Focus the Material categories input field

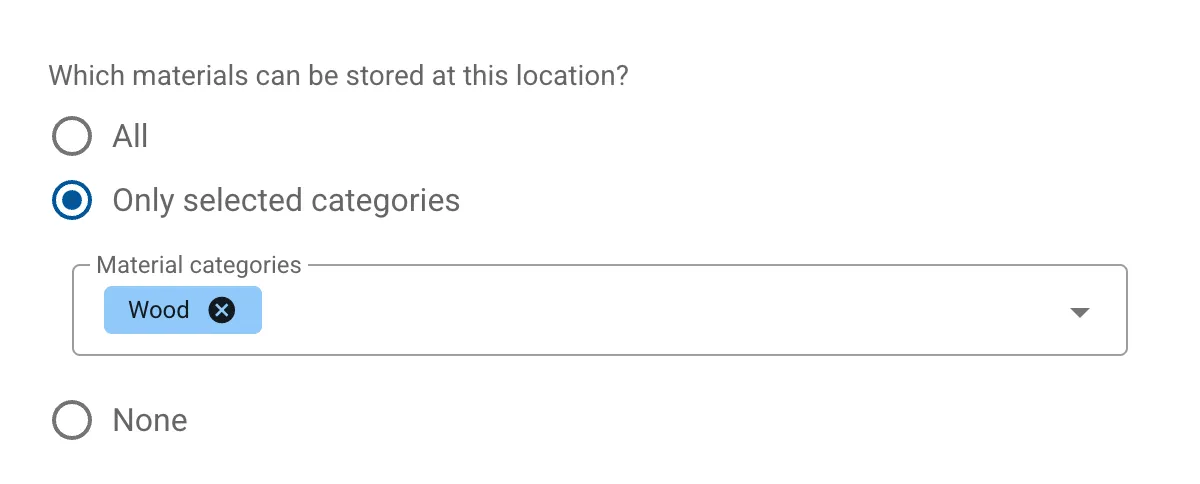(650, 310)
